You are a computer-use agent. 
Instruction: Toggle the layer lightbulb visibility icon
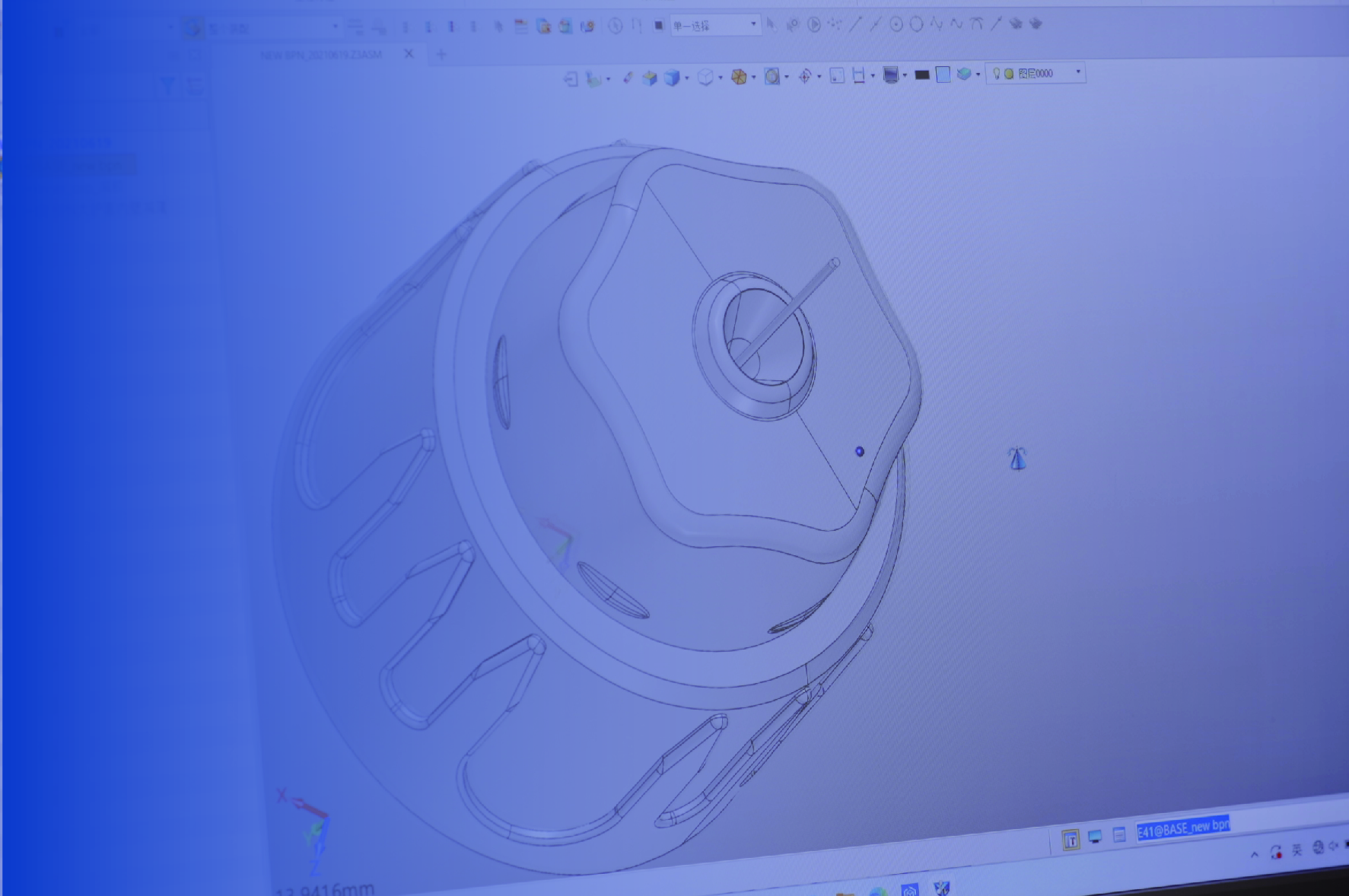[996, 74]
